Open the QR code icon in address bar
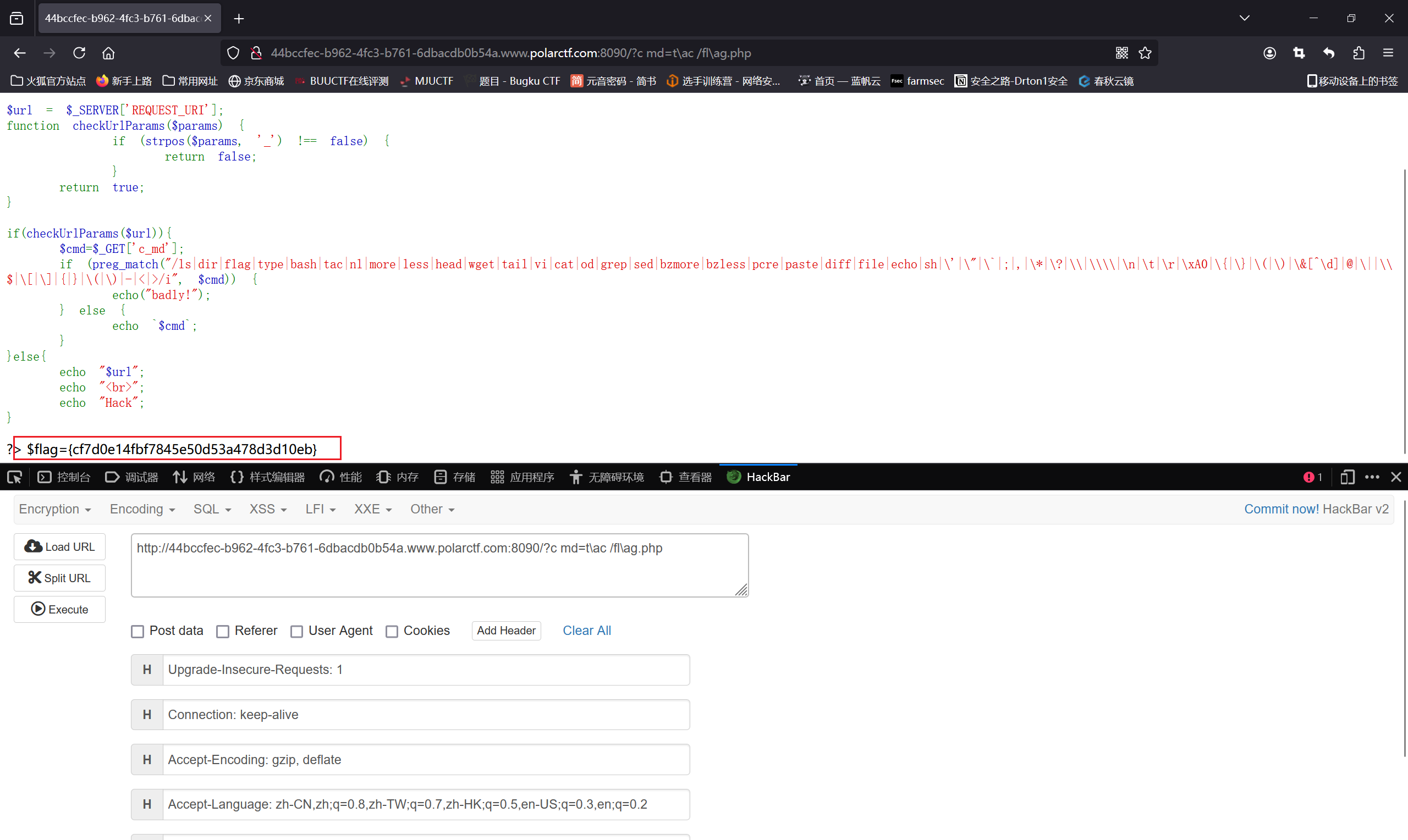The width and height of the screenshot is (1408, 840). click(x=1121, y=53)
